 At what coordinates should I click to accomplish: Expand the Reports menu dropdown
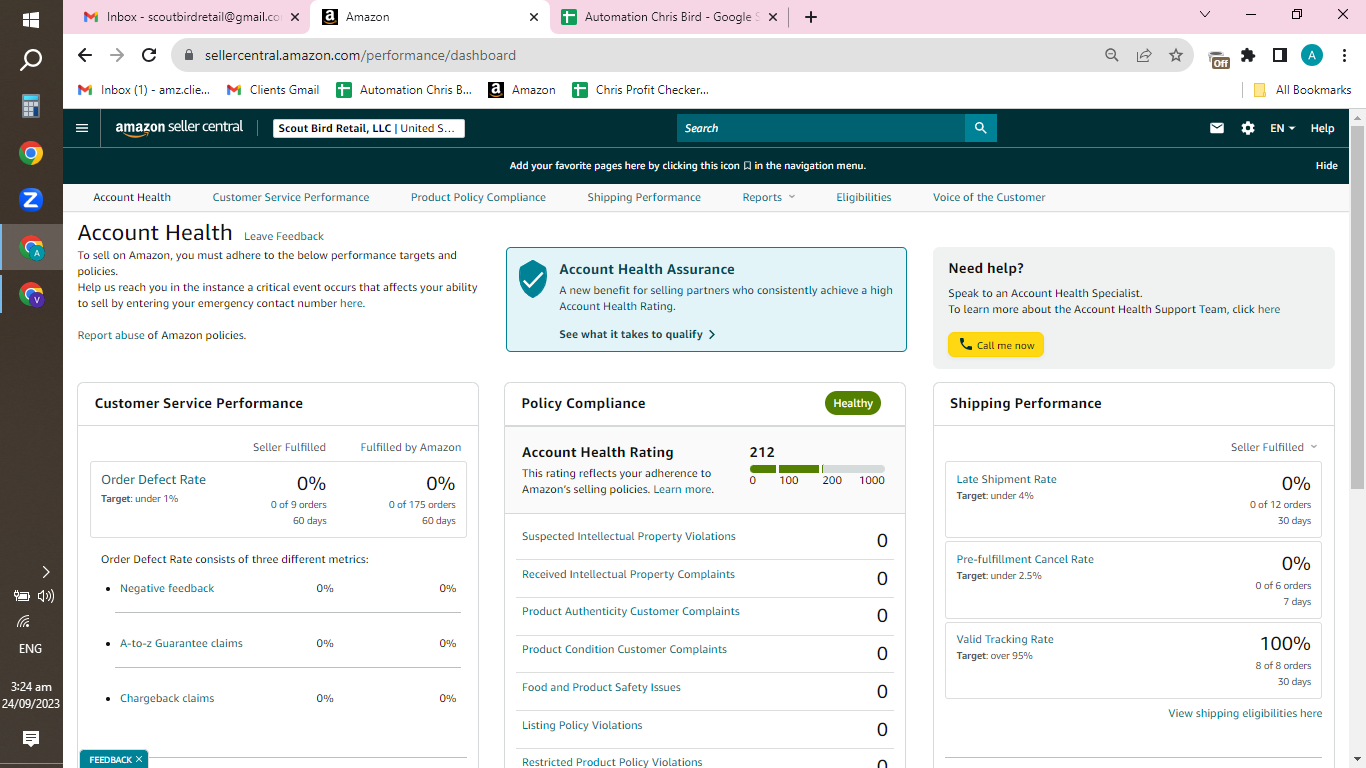(x=769, y=197)
